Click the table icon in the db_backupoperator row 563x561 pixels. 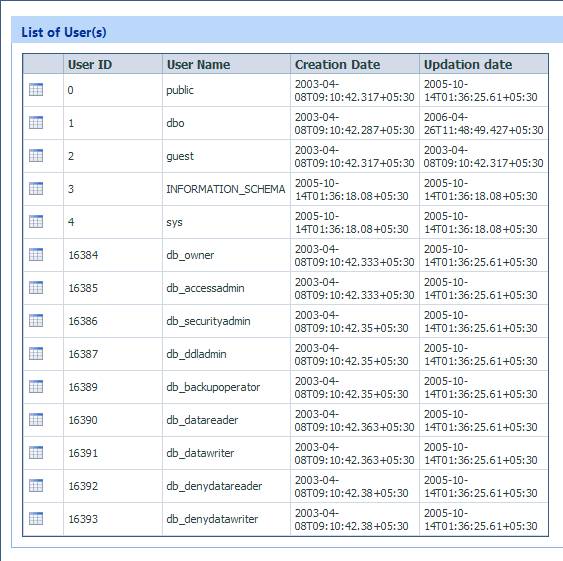tap(36, 387)
